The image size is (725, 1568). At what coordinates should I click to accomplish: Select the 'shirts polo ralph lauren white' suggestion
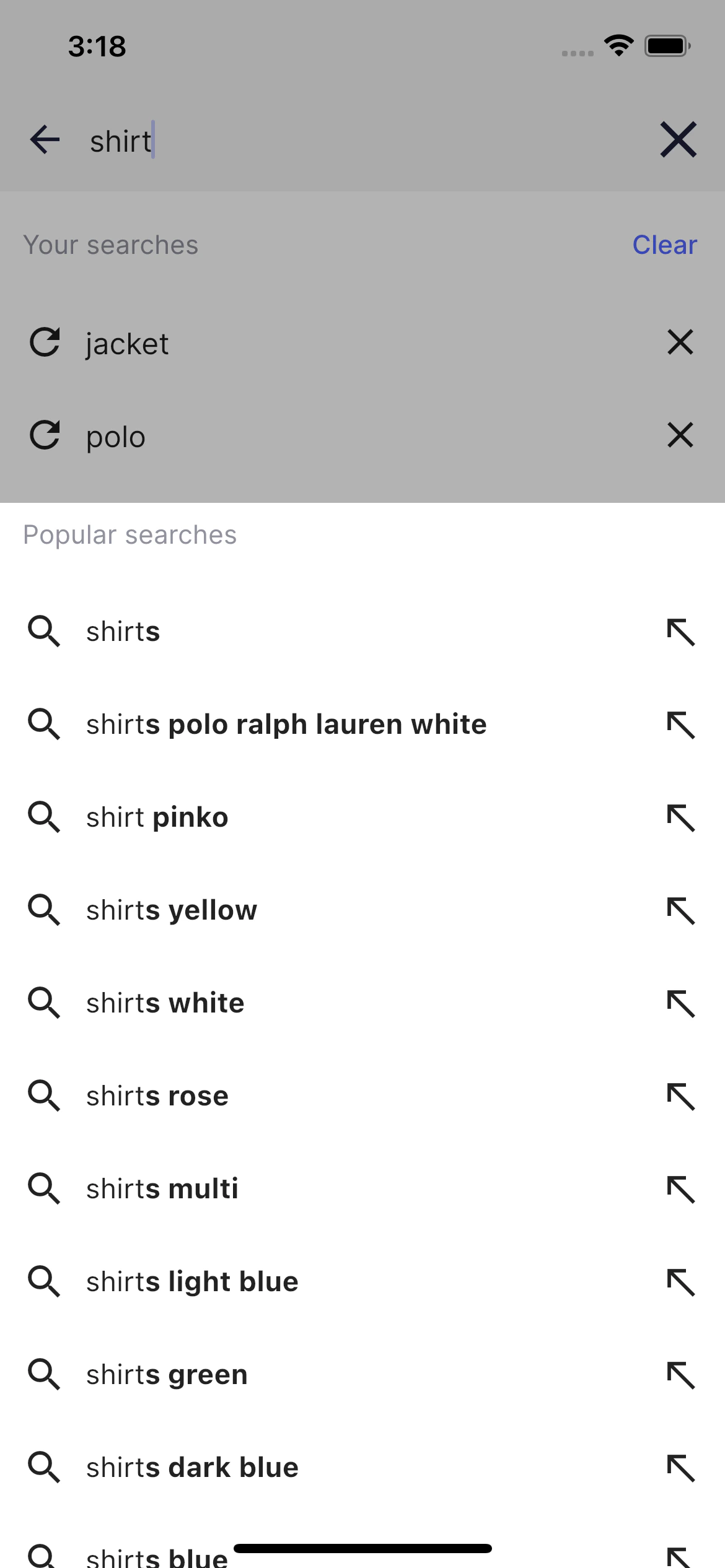(286, 724)
